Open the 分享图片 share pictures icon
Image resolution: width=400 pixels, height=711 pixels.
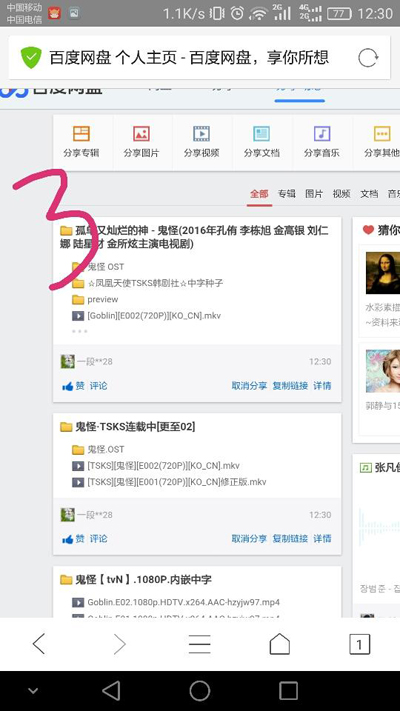tap(141, 133)
